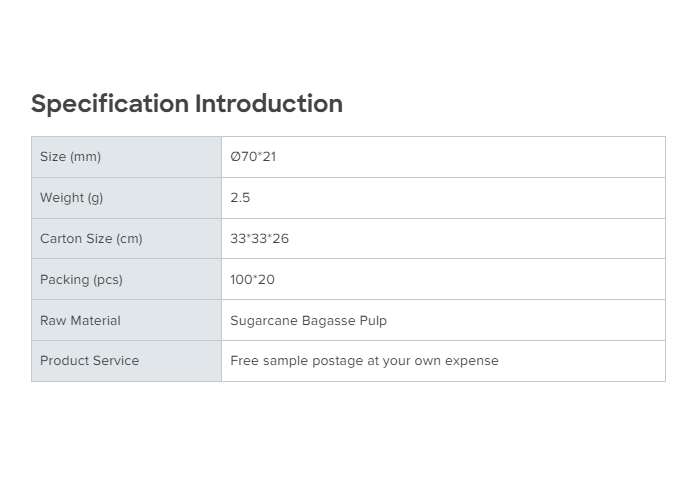Click the 100*20 packing value
The width and height of the screenshot is (685, 485).
(x=252, y=280)
